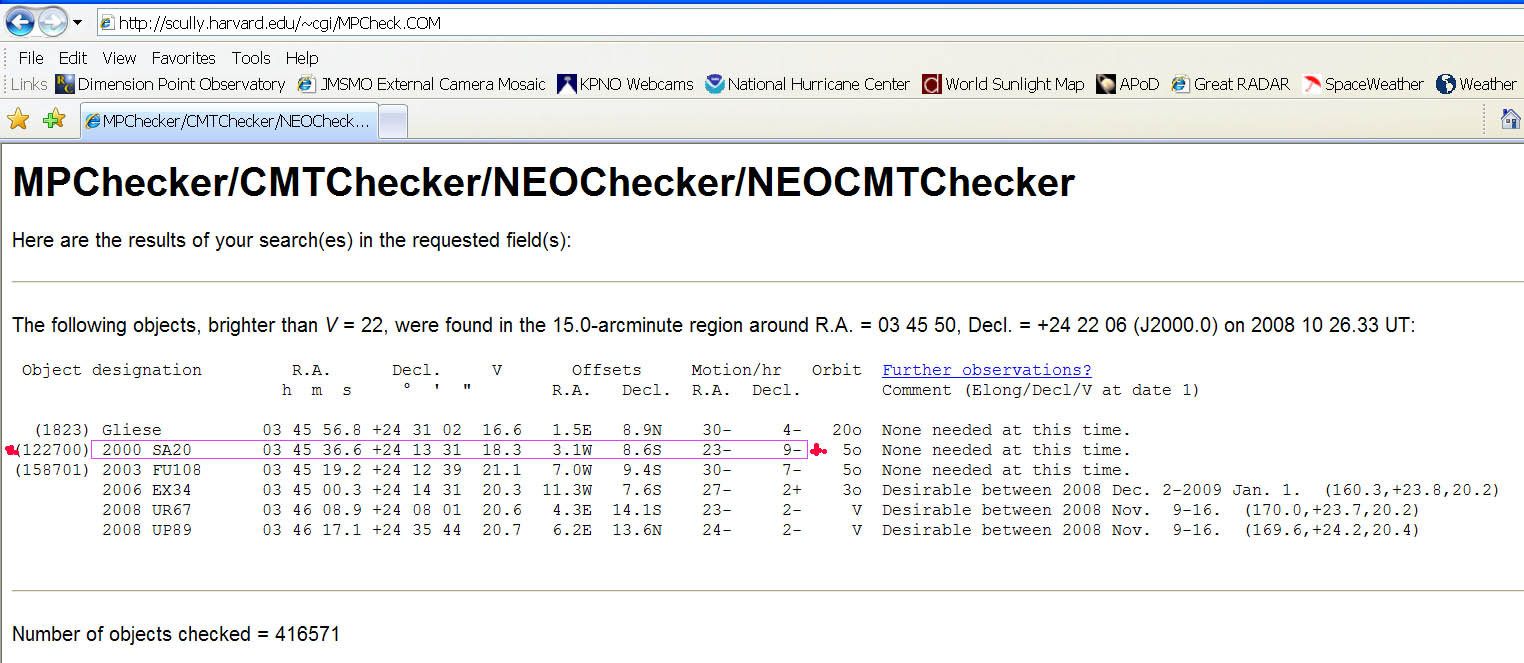Open National Hurricane Center bookmark
This screenshot has height=663, width=1524.
(807, 84)
